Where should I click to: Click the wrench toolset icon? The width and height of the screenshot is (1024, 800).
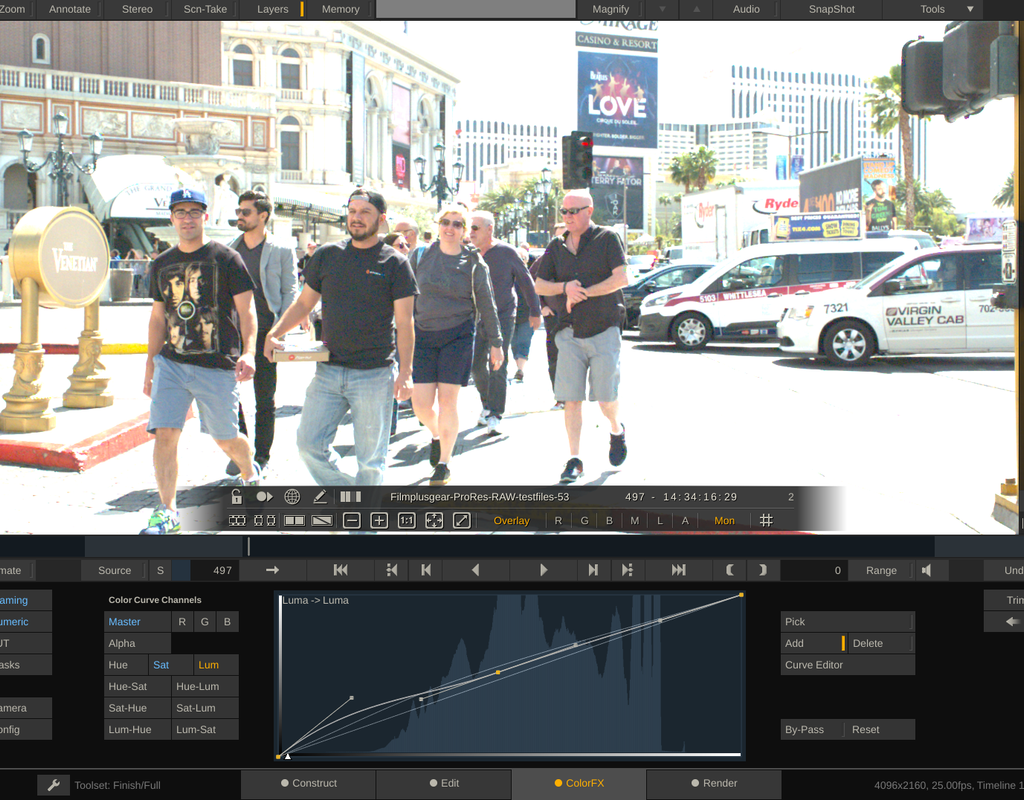point(54,785)
